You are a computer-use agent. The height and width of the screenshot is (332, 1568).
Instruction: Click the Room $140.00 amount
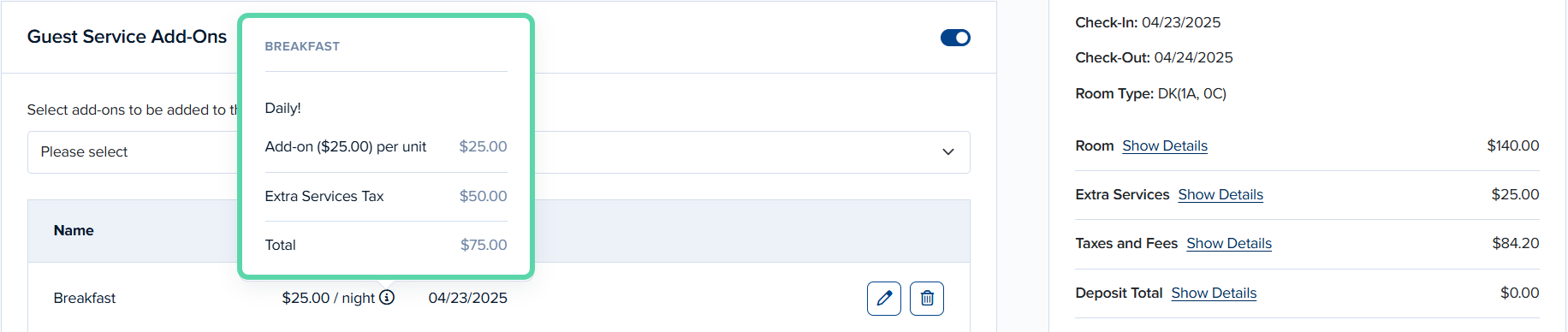(x=1513, y=145)
